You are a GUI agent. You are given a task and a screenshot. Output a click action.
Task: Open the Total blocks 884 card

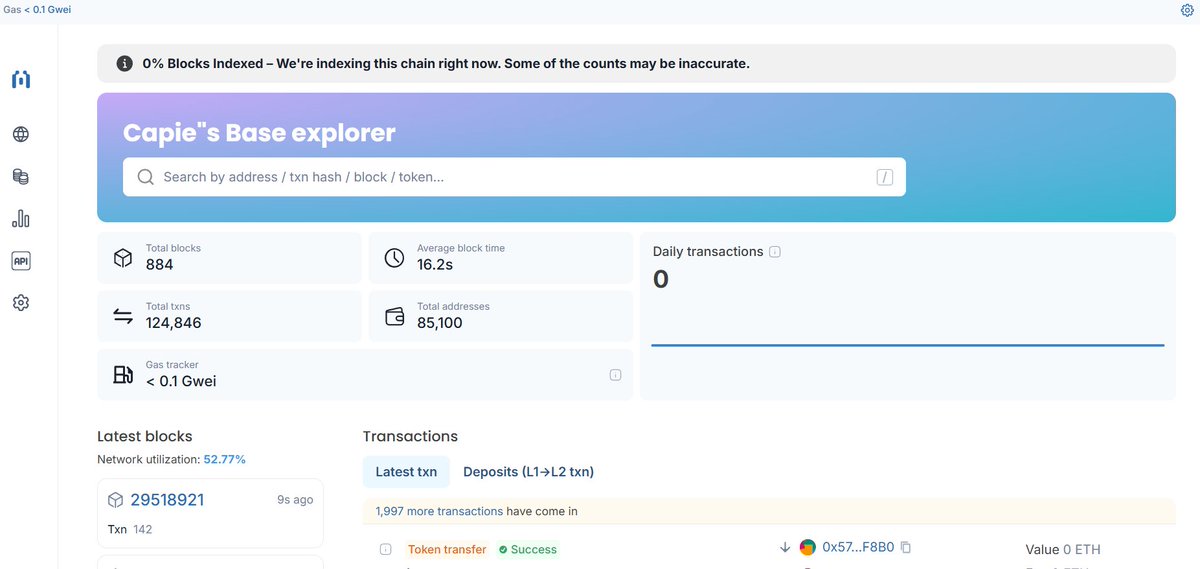pos(229,258)
